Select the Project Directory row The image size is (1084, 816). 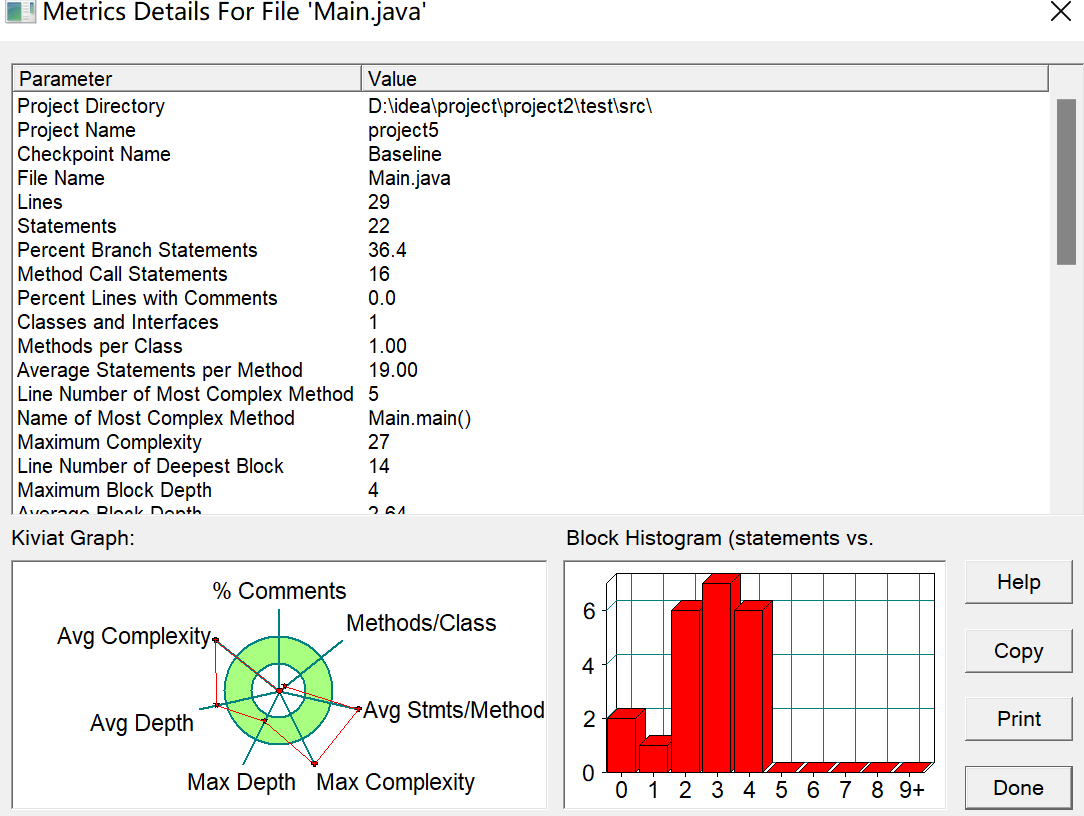pyautogui.click(x=530, y=106)
